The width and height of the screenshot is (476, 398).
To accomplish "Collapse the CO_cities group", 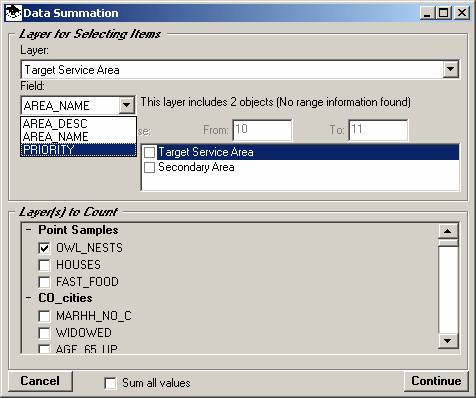I will click(29, 298).
